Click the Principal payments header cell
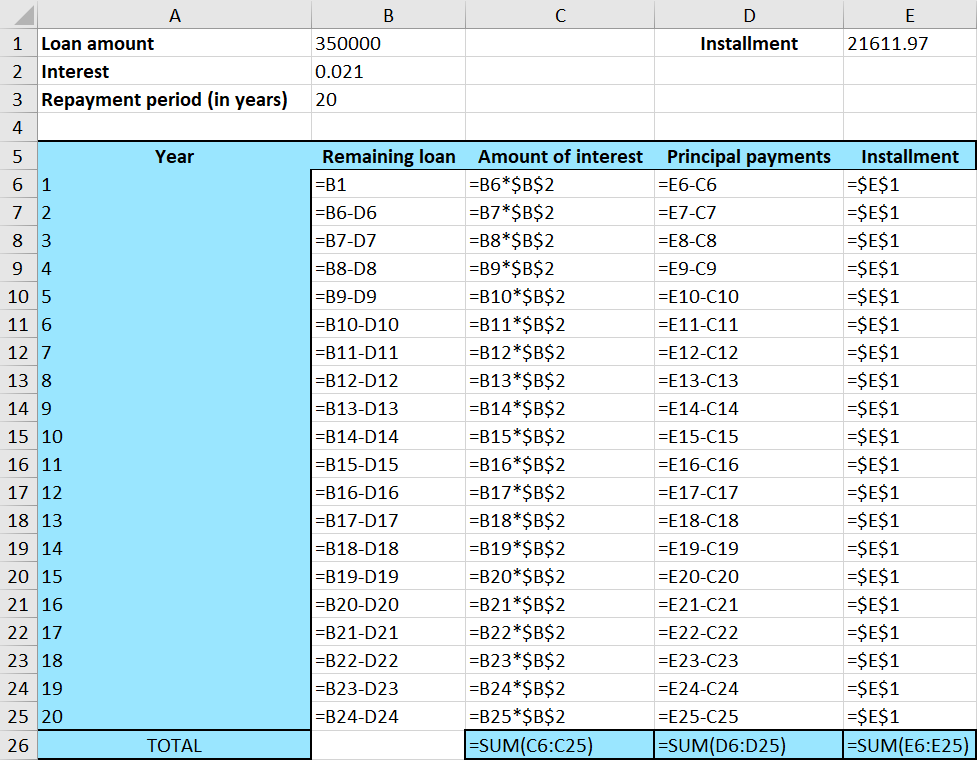The image size is (977, 760). coord(749,156)
